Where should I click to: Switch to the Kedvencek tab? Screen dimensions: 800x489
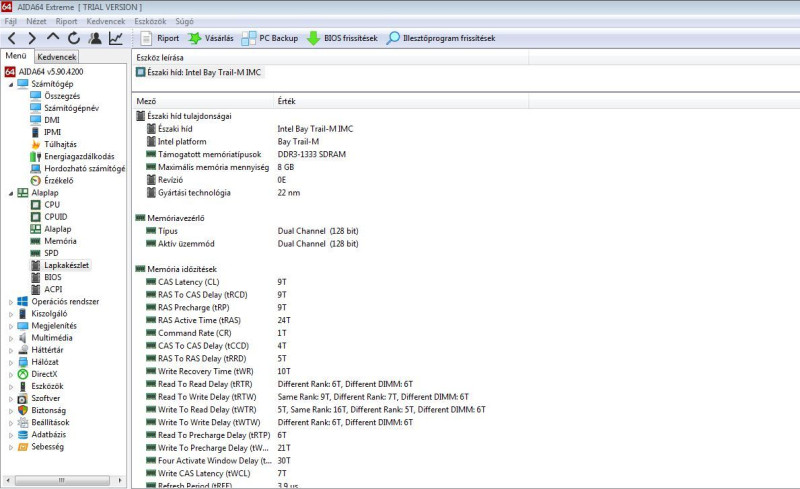click(57, 57)
